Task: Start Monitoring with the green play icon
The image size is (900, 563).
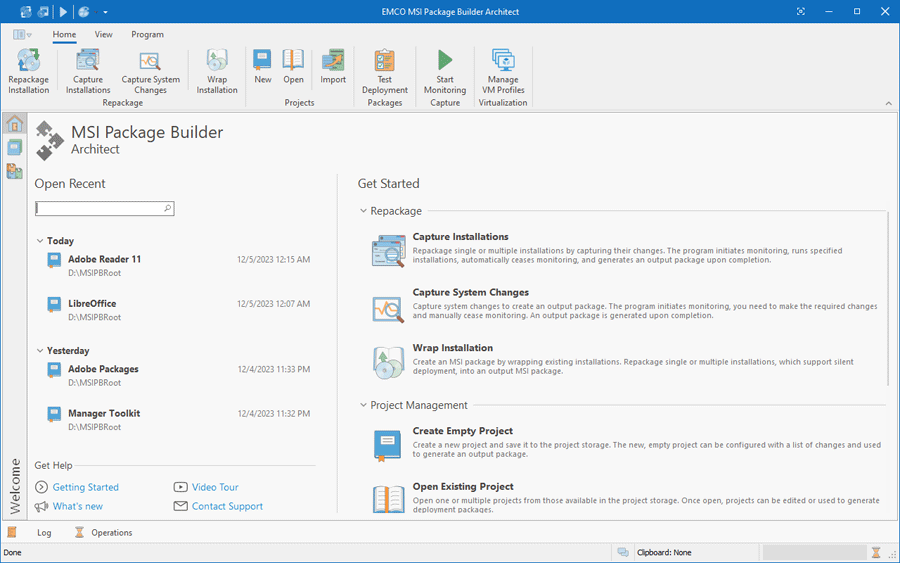Action: pos(445,60)
